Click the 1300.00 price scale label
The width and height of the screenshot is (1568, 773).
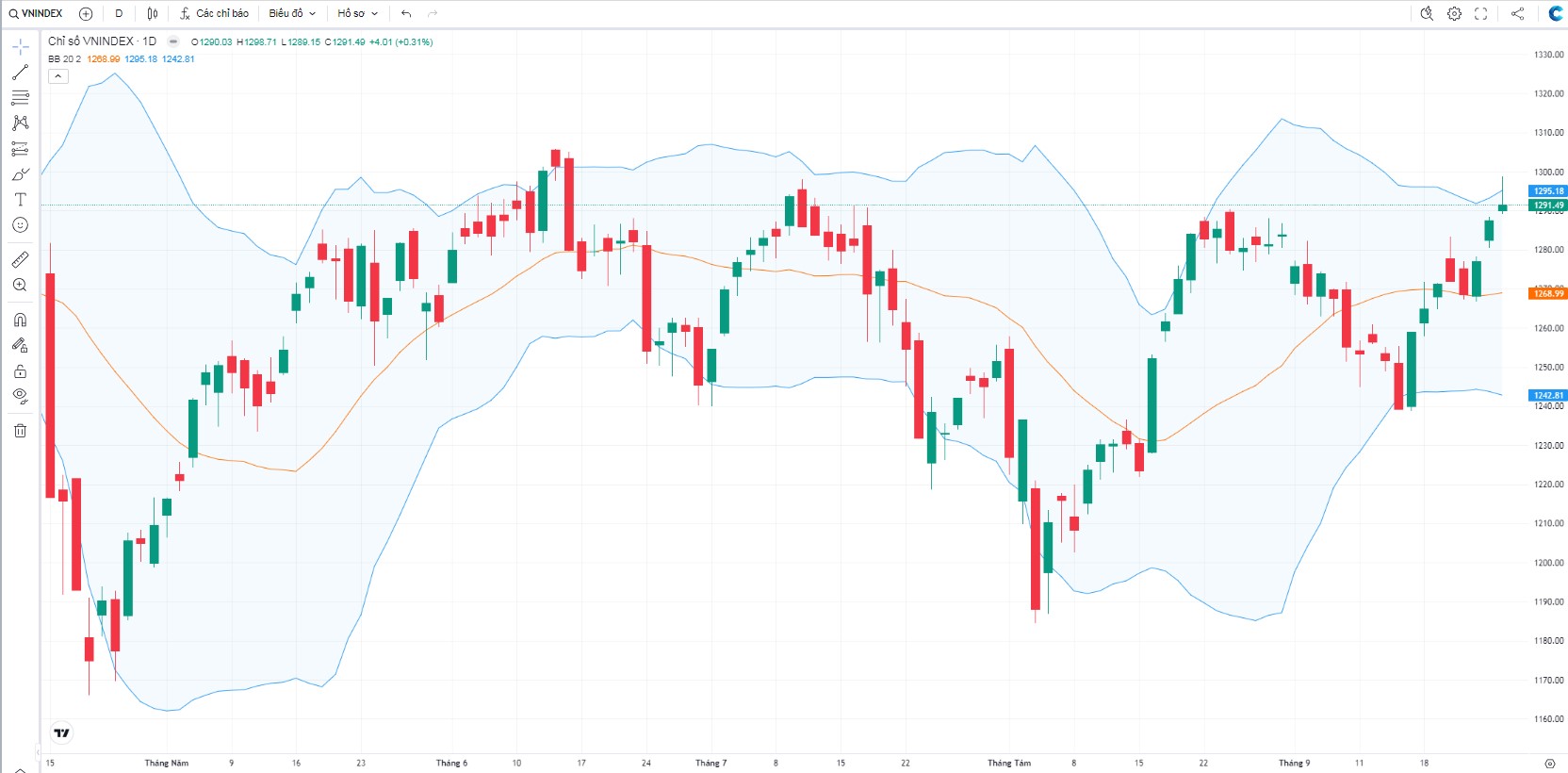click(x=1548, y=172)
